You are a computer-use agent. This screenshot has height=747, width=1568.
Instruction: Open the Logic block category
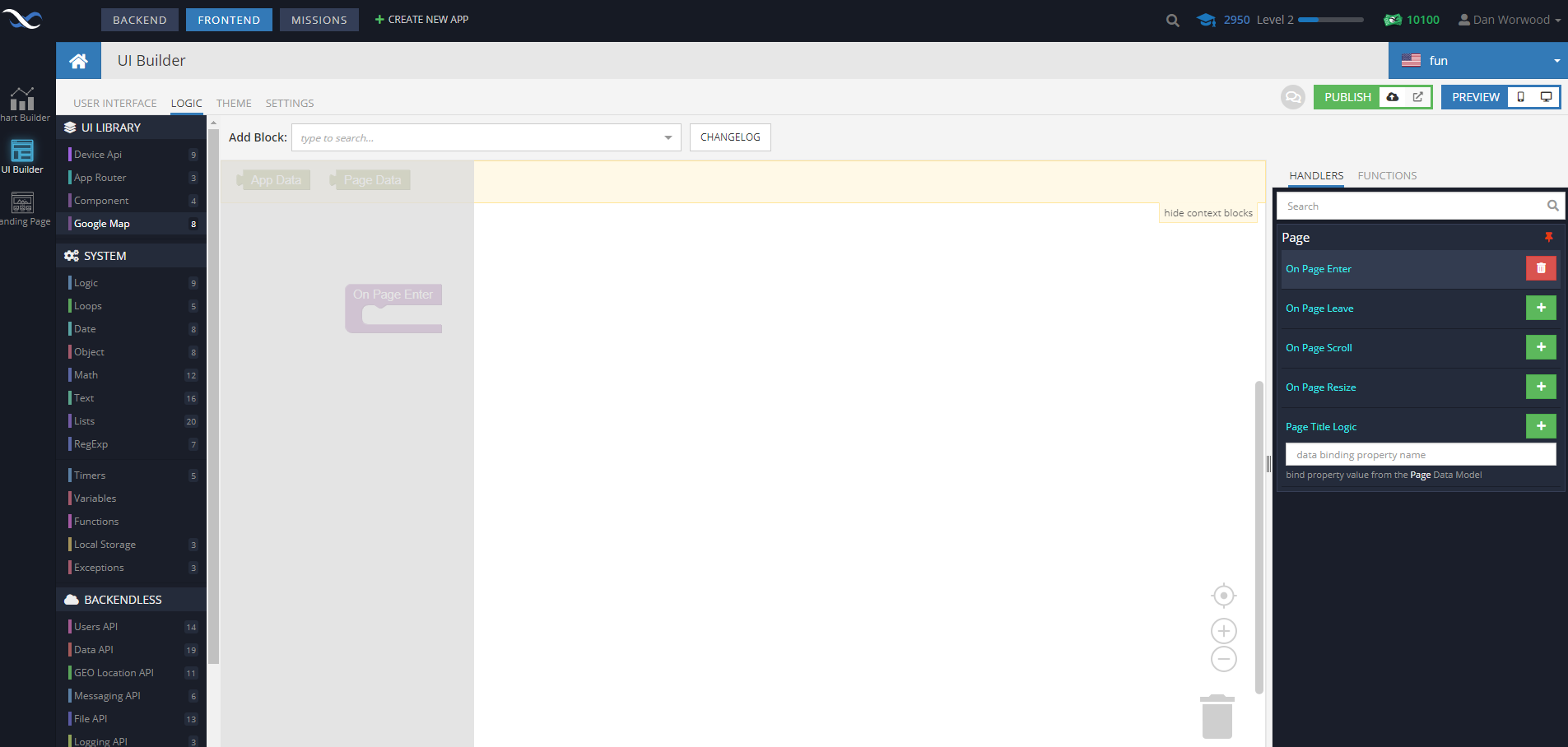click(132, 283)
